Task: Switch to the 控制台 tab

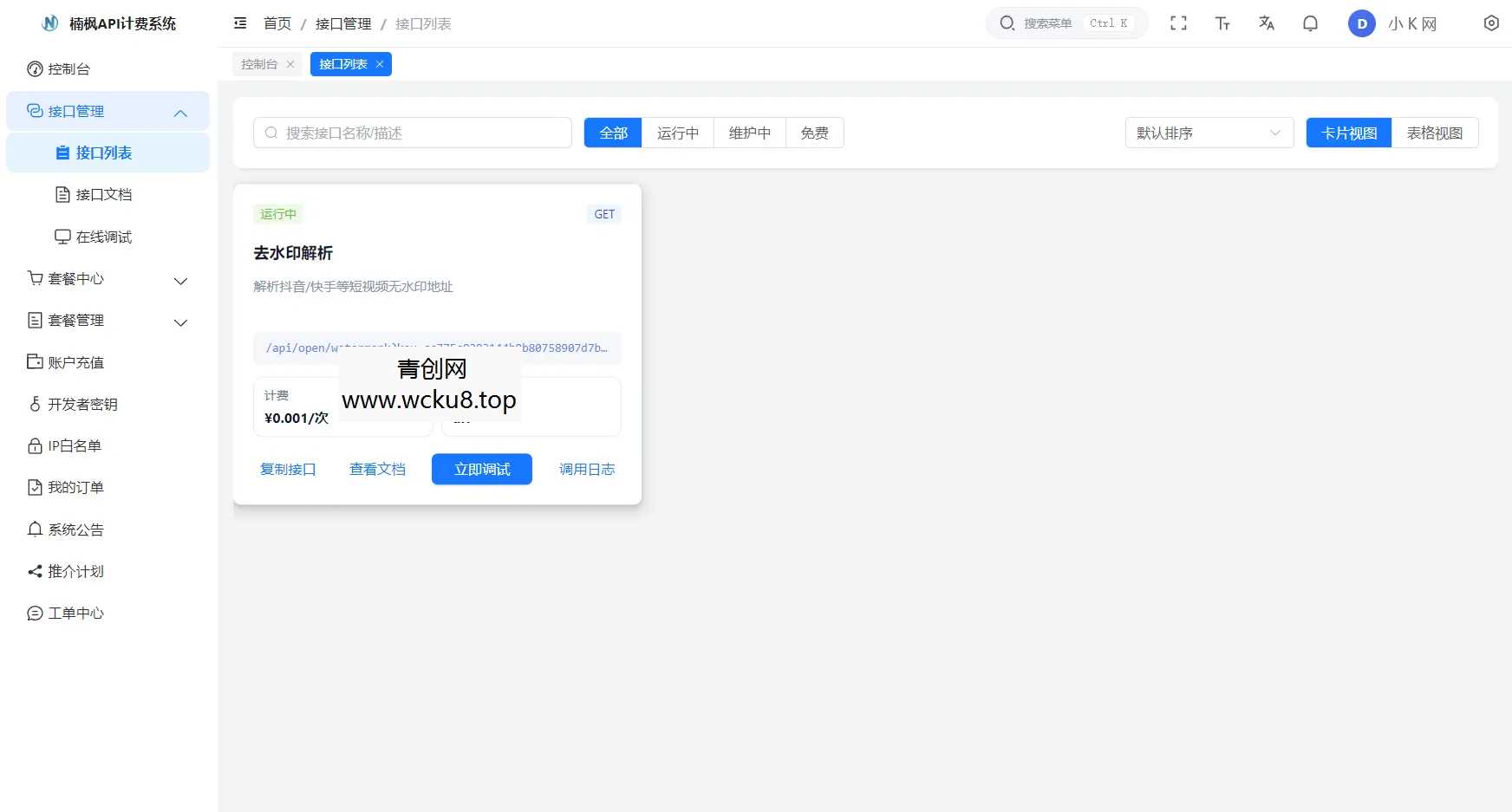Action: [x=258, y=63]
